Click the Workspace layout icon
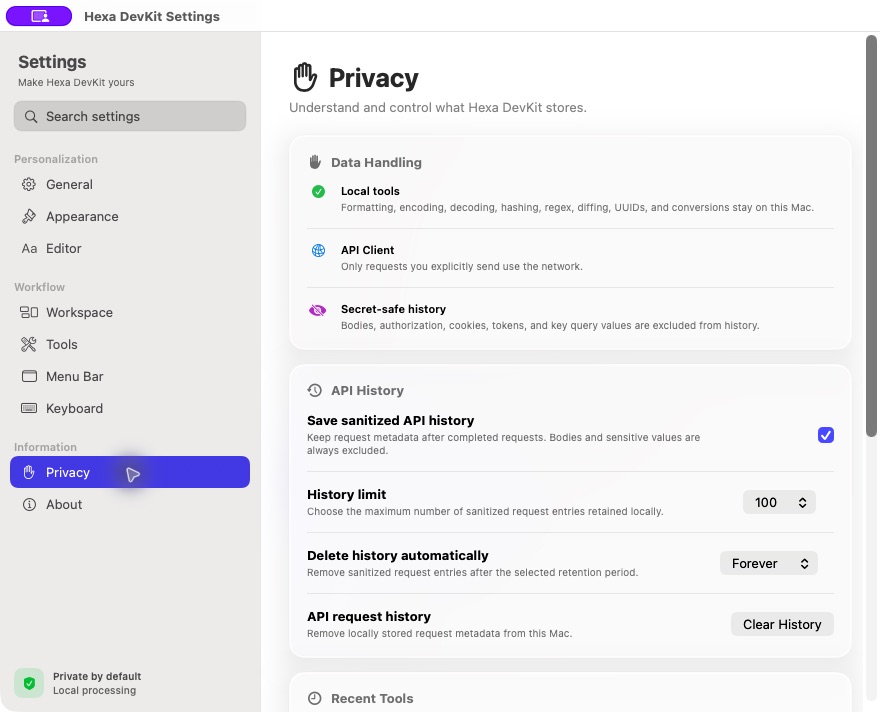 coord(29,312)
